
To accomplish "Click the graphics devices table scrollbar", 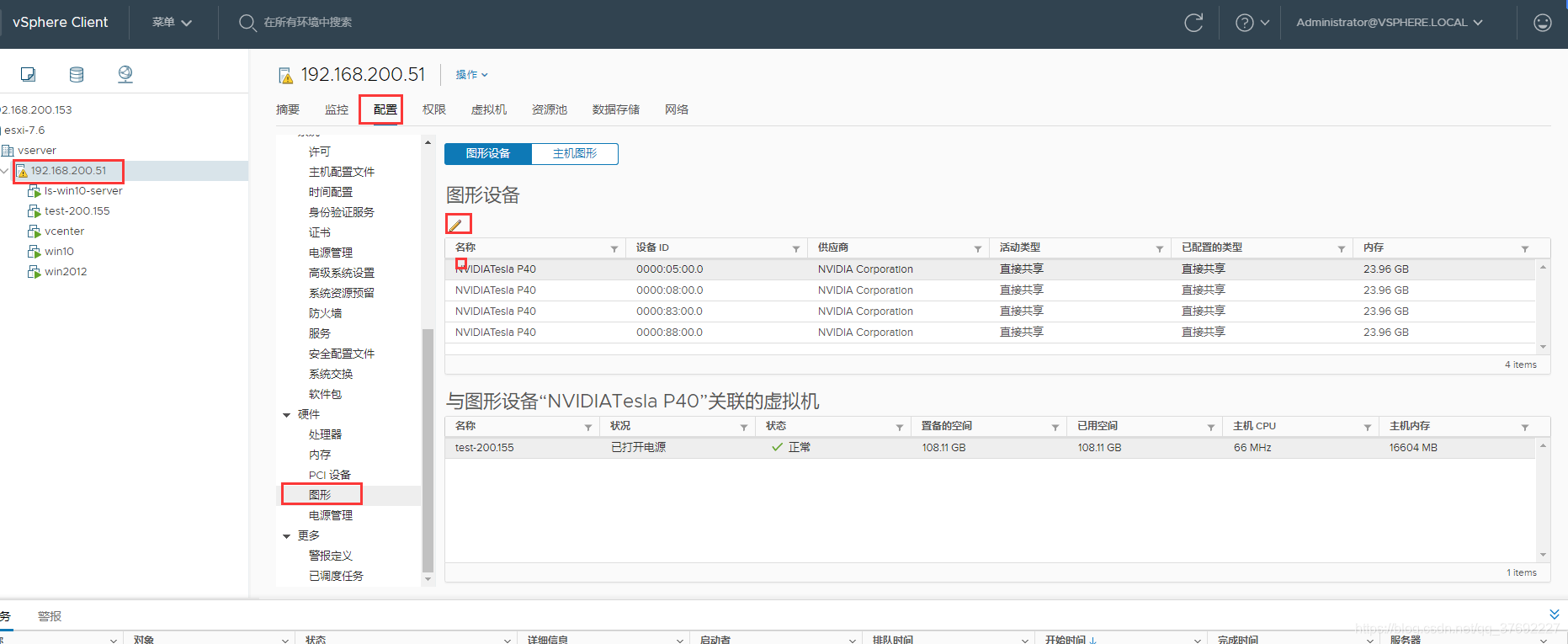I will tap(1543, 306).
